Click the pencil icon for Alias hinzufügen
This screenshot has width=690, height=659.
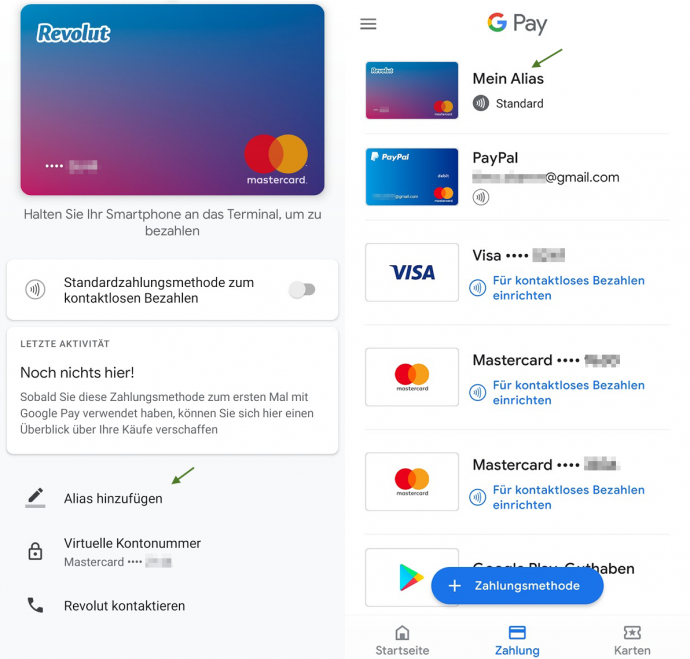pyautogui.click(x=35, y=498)
